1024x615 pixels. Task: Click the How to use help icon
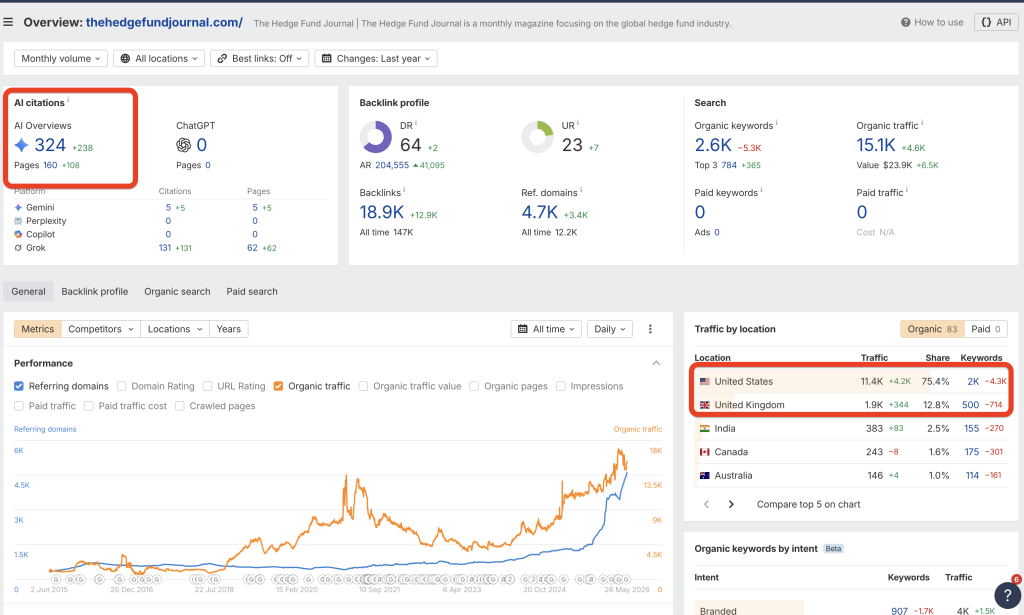905,22
